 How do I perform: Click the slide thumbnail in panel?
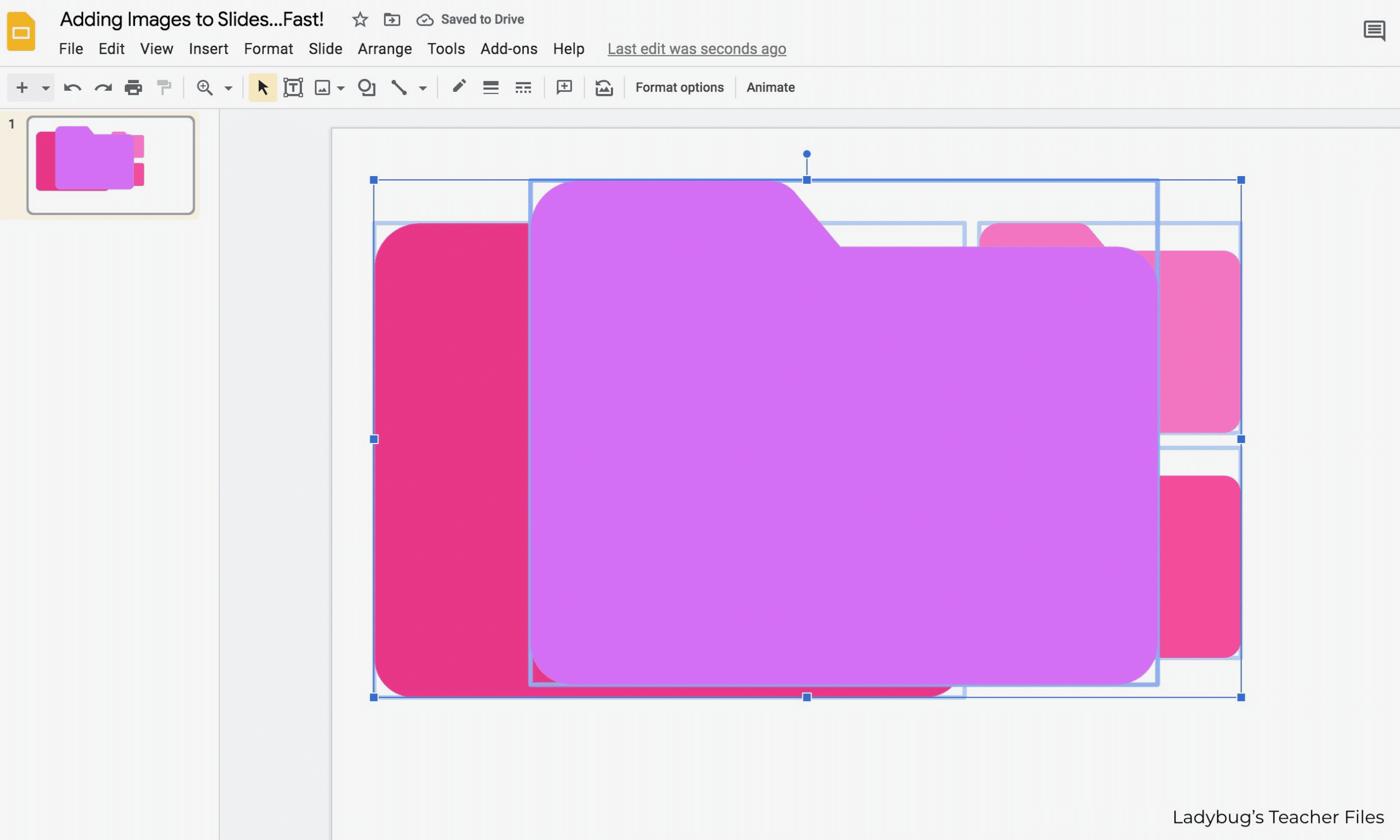click(110, 164)
